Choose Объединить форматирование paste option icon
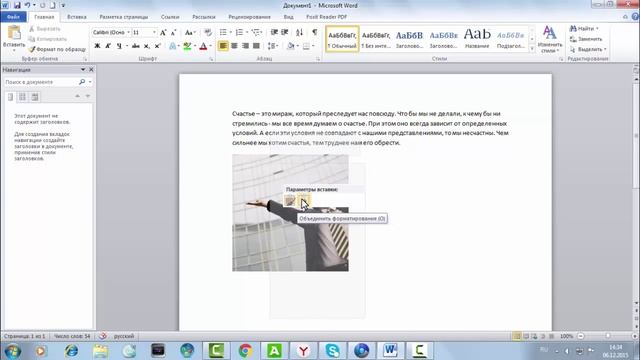 tap(304, 200)
